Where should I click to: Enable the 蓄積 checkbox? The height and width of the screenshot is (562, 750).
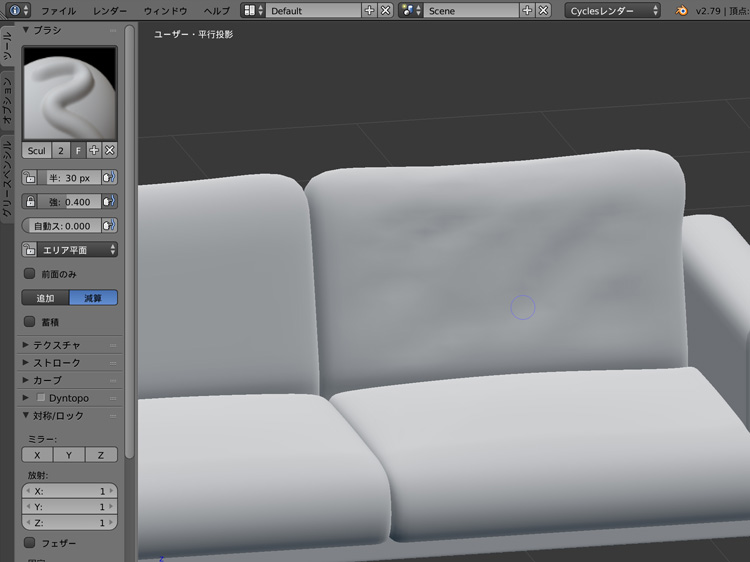pos(30,321)
